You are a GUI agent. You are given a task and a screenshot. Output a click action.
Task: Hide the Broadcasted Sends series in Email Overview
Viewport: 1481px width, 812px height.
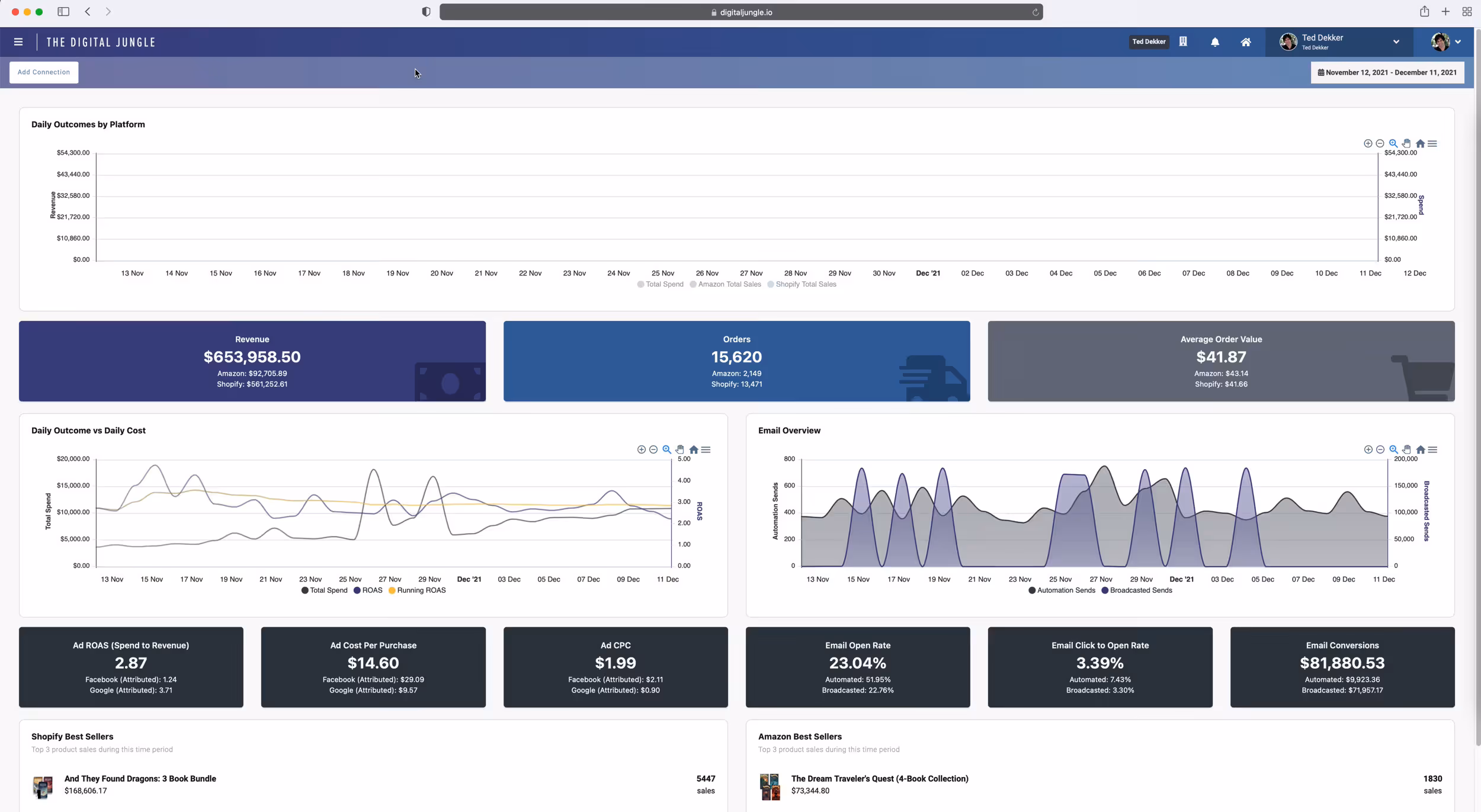tap(1136, 590)
